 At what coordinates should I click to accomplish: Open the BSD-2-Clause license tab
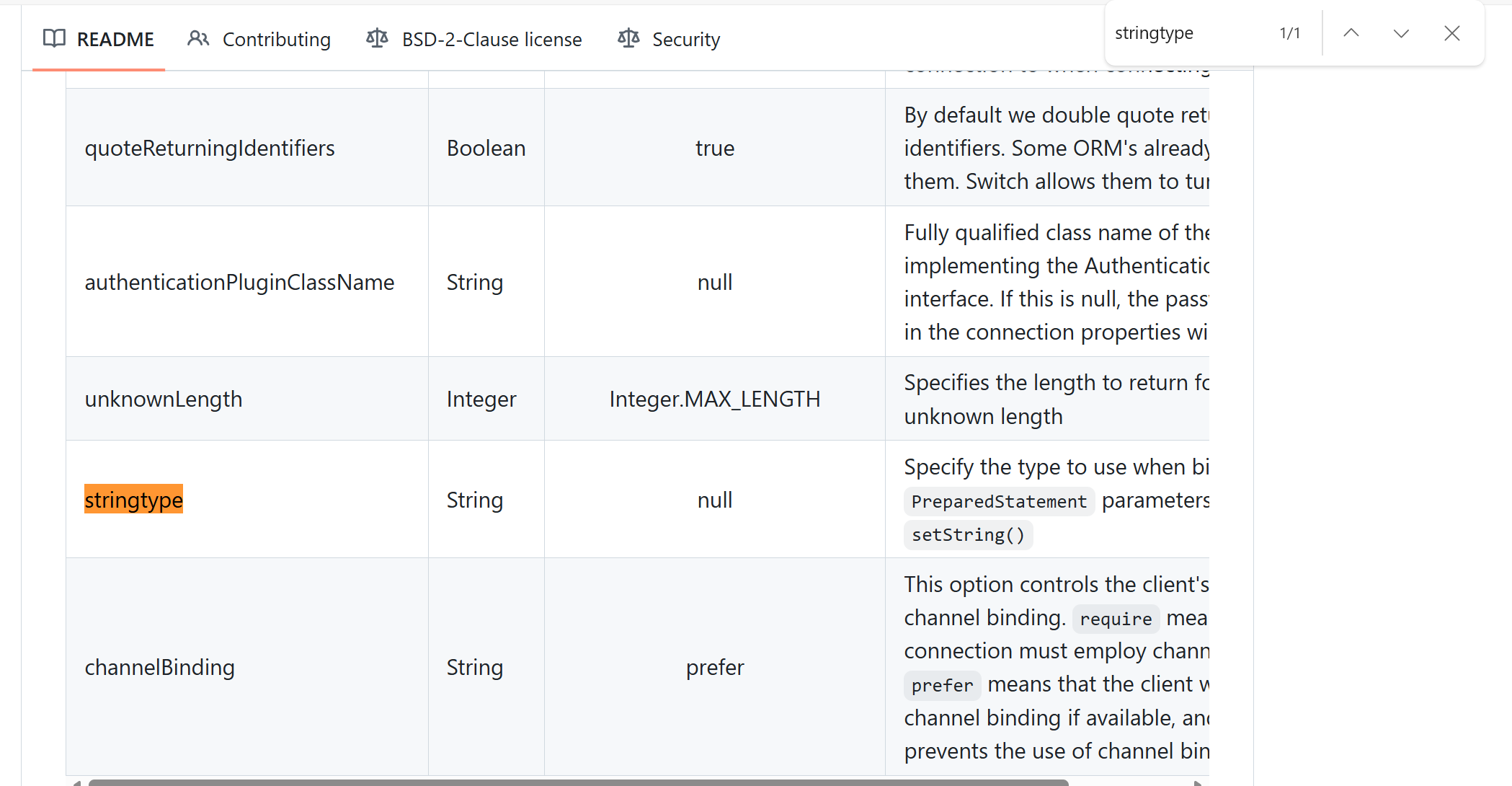tap(474, 39)
